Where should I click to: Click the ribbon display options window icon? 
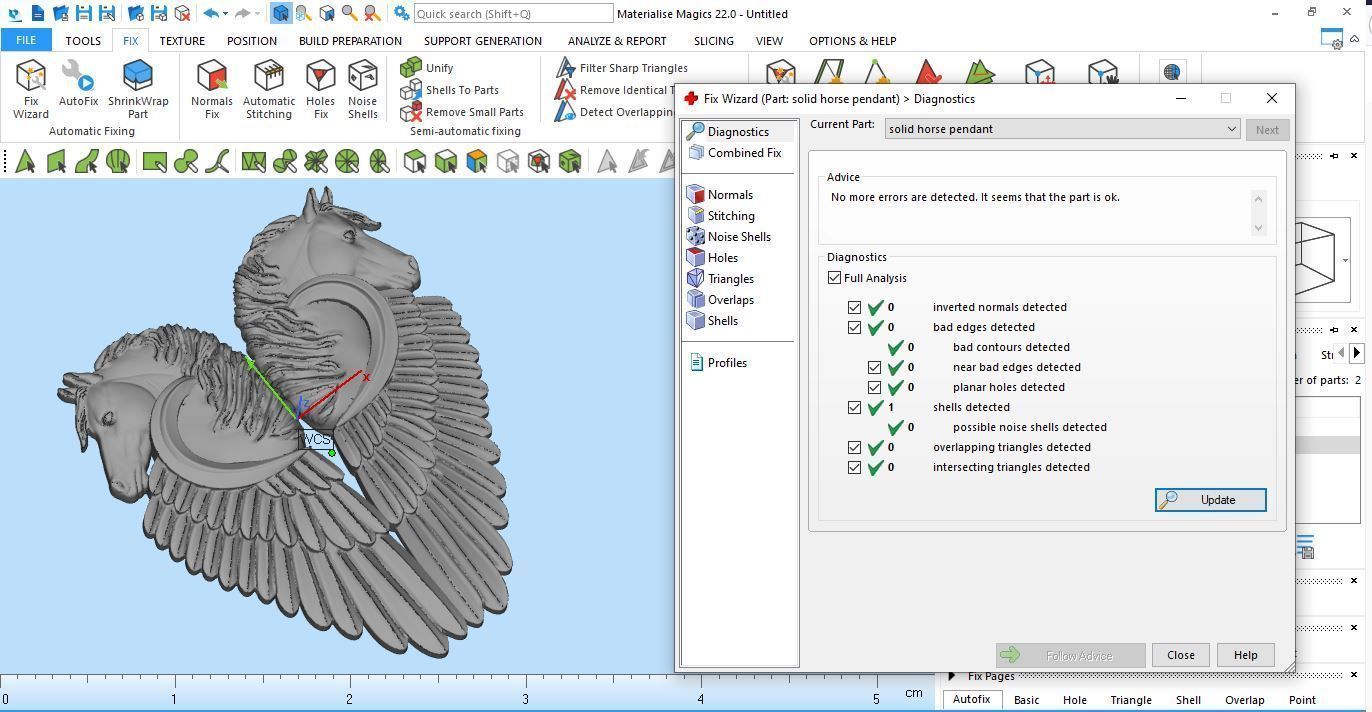[x=1332, y=39]
